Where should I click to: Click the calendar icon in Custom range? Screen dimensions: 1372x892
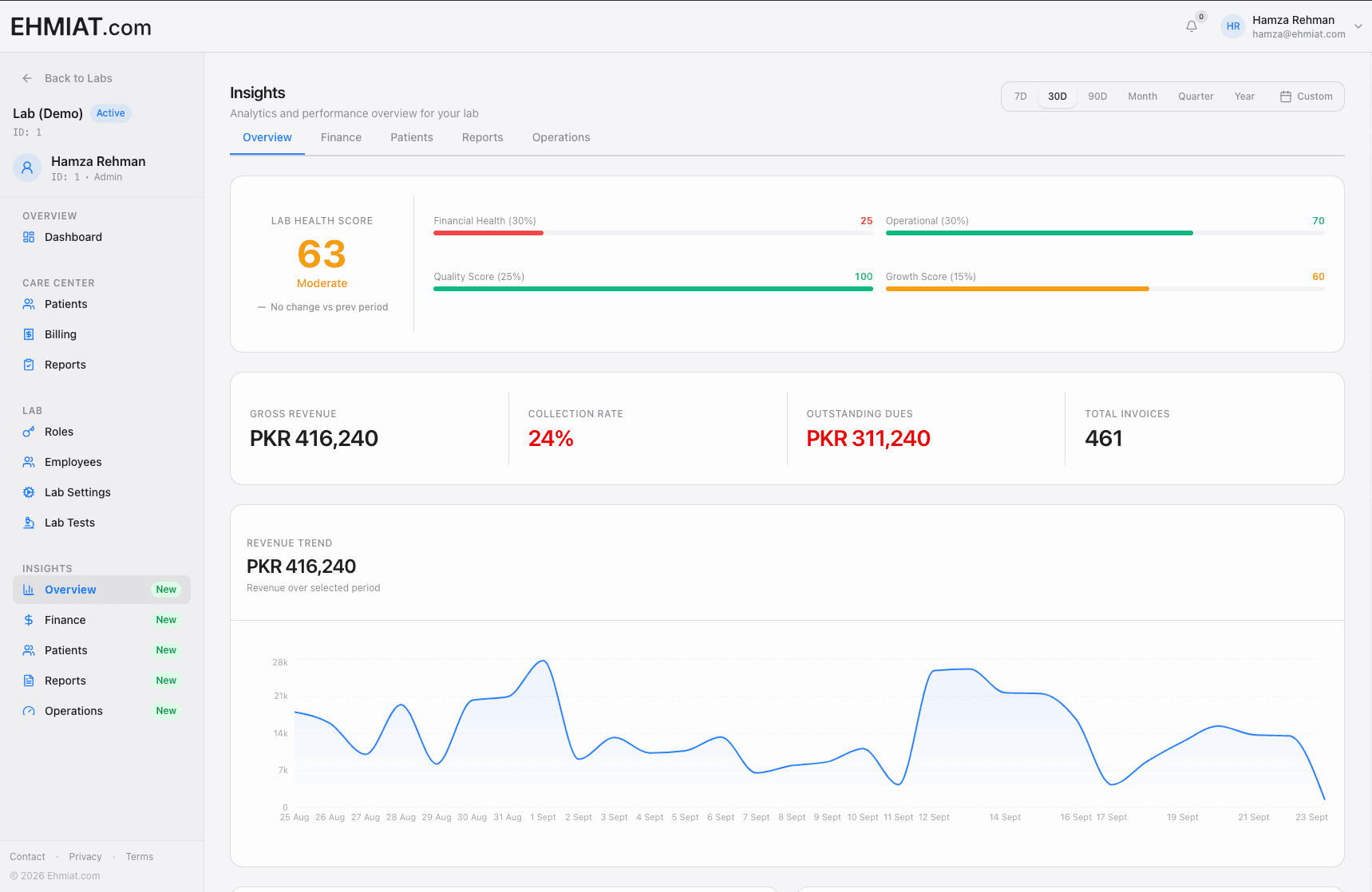click(1286, 97)
